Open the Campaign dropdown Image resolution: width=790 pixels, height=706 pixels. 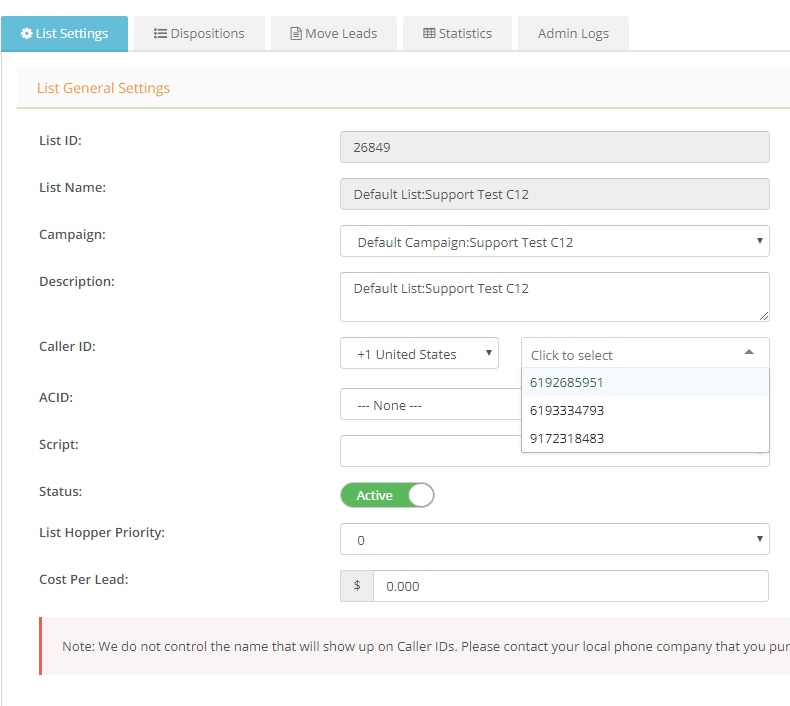pos(555,241)
